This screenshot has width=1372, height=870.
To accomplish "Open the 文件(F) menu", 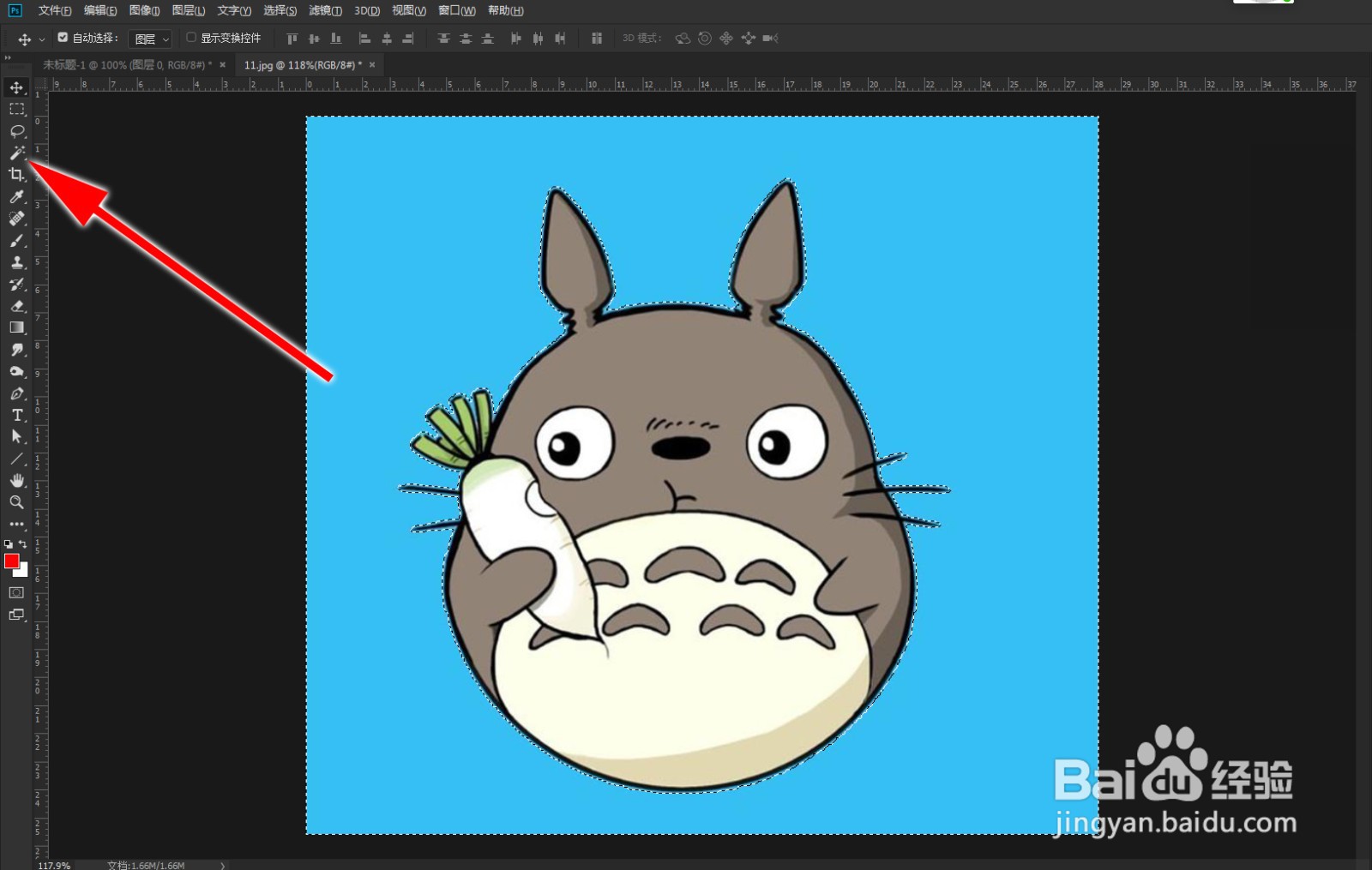I will point(55,10).
